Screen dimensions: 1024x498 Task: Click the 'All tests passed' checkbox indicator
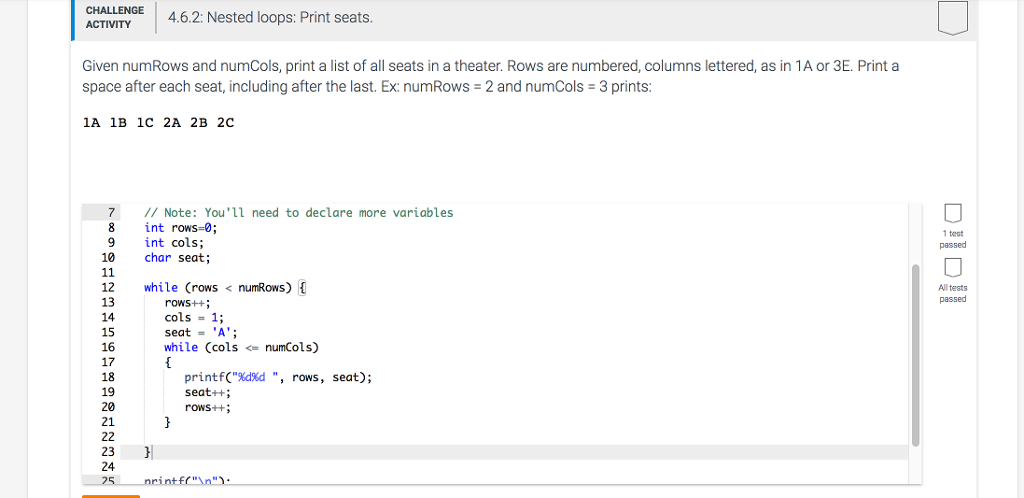point(952,267)
